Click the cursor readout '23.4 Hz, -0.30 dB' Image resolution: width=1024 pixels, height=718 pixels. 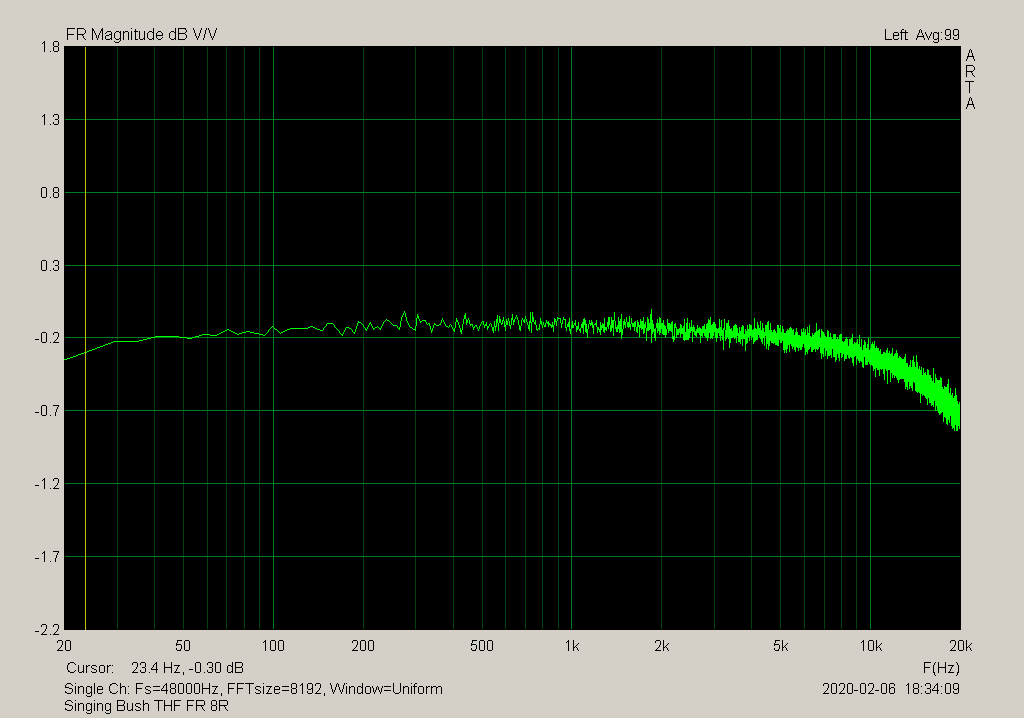click(x=187, y=668)
